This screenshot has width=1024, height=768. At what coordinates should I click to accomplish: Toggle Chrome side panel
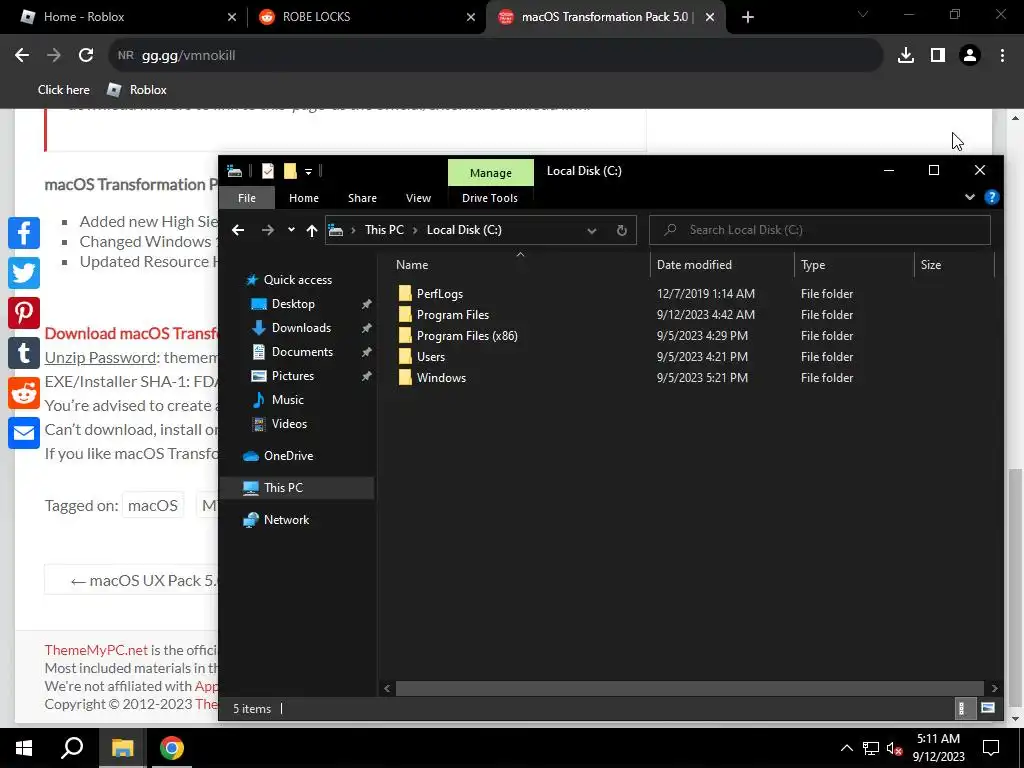click(938, 56)
